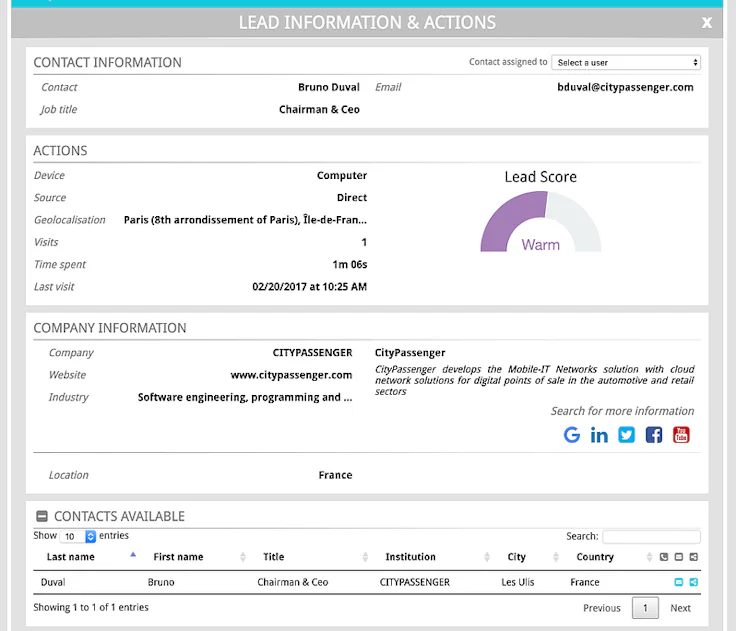Share Duval contact via blue share icon
The width and height of the screenshot is (736, 631).
[x=694, y=582]
